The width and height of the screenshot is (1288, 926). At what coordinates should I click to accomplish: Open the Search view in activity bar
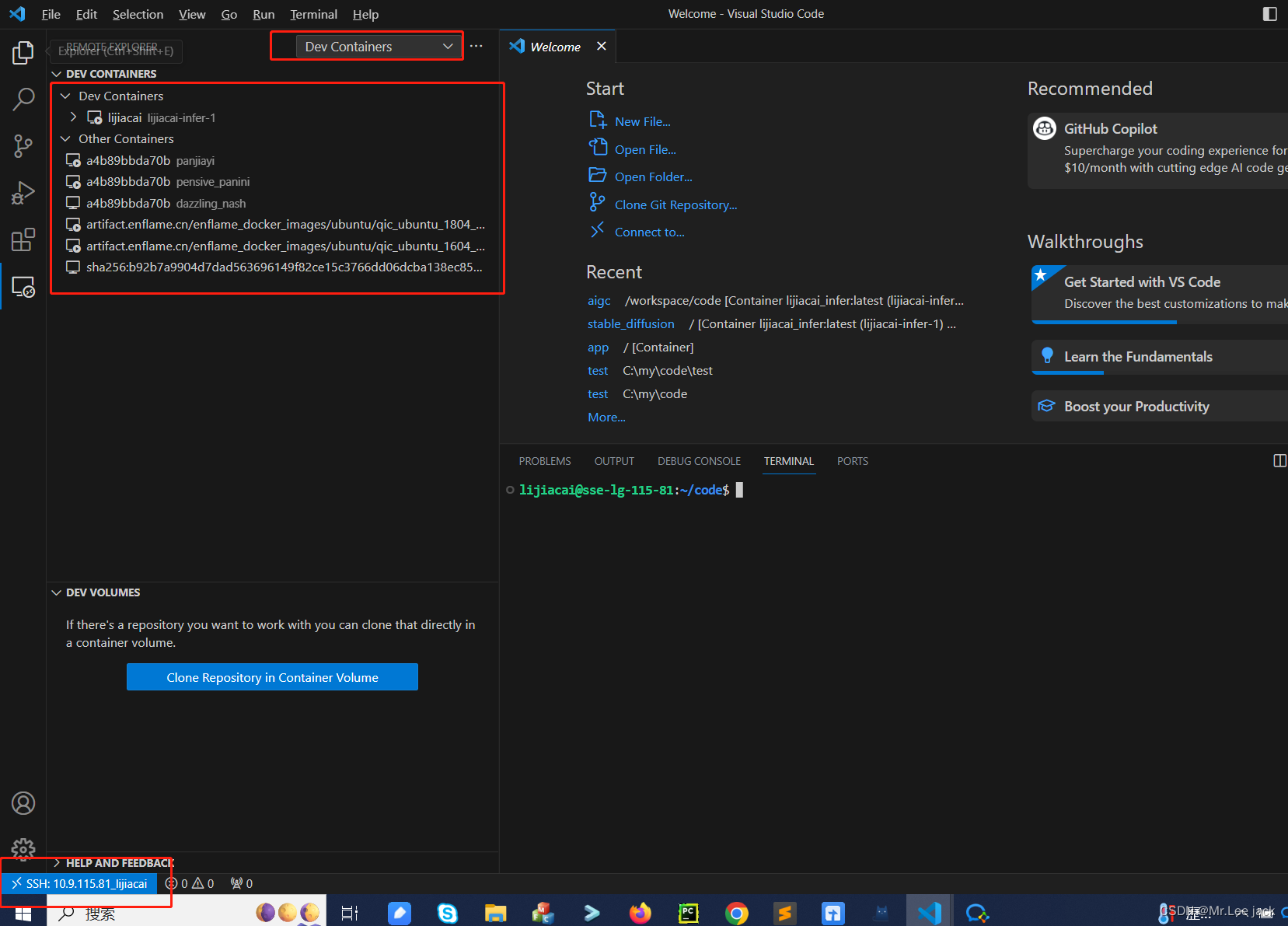[23, 99]
